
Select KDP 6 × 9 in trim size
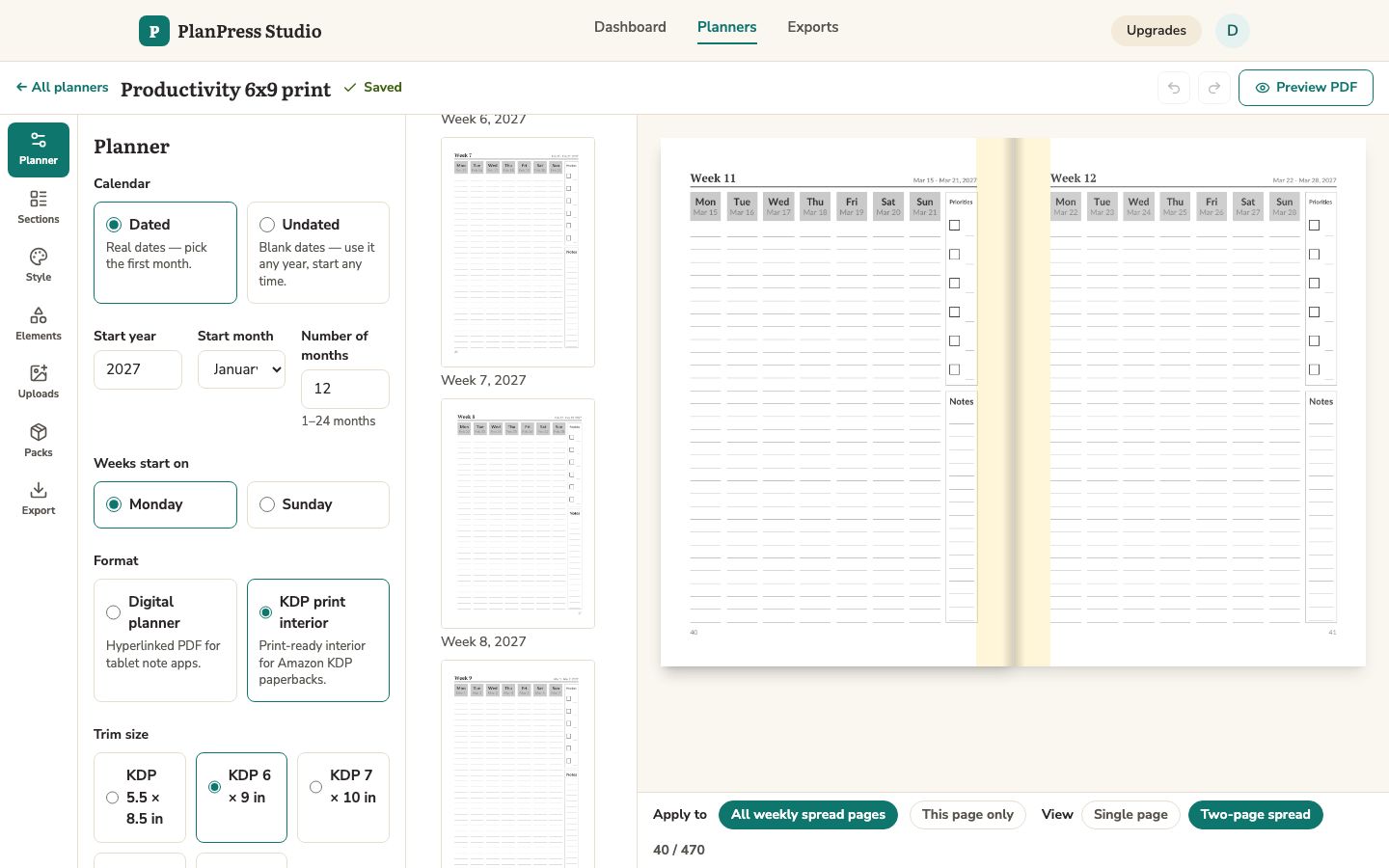click(241, 798)
